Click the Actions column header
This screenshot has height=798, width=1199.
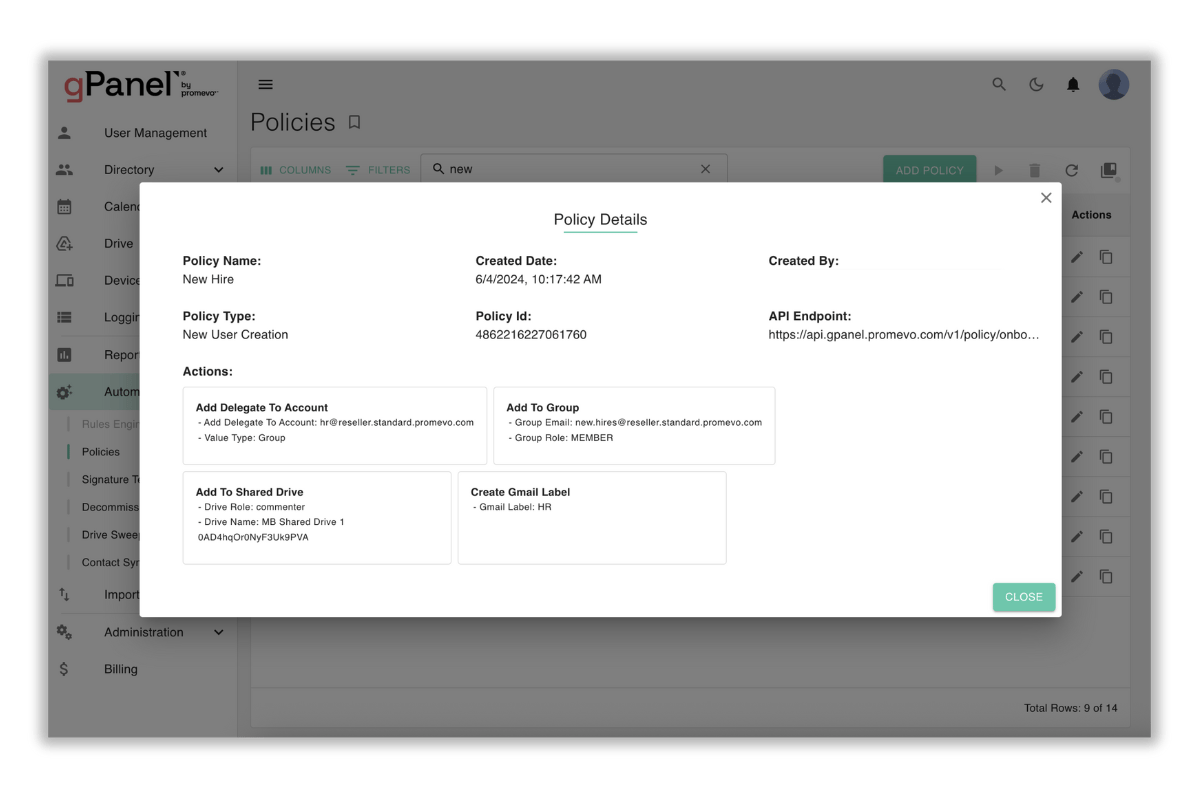click(1090, 215)
